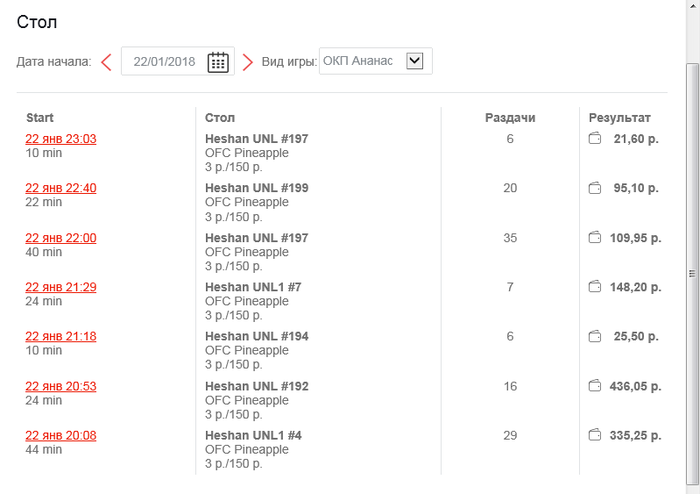The image size is (700, 494).
Task: Click wallet icon beside 148,20 р. result
Action: point(595,286)
